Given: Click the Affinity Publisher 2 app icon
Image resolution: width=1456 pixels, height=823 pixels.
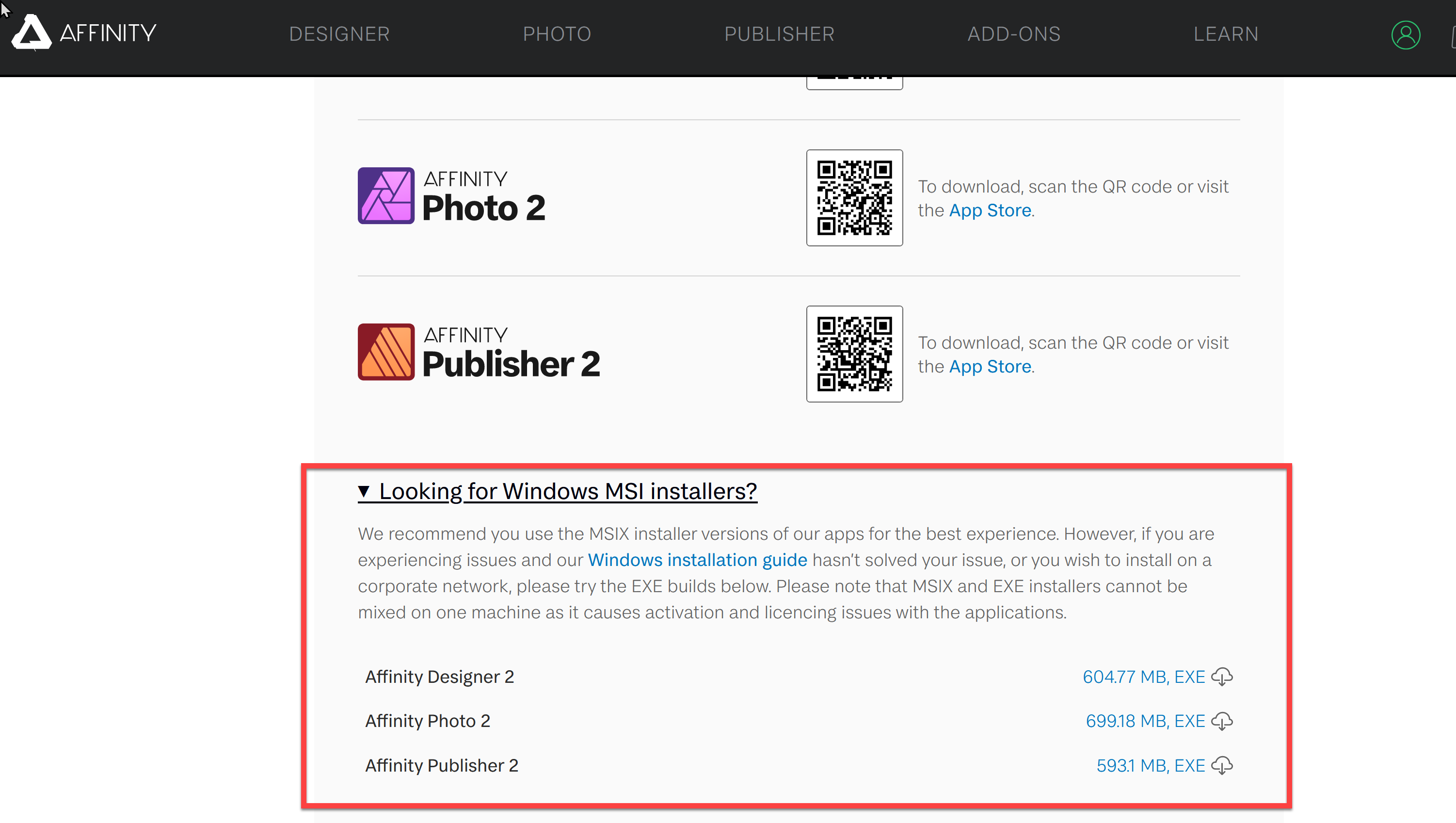Looking at the screenshot, I should click(x=386, y=352).
